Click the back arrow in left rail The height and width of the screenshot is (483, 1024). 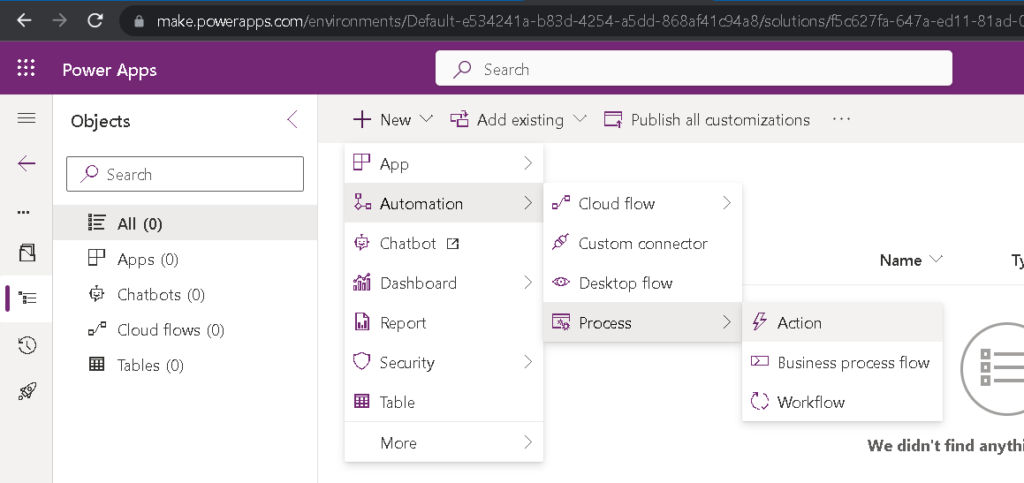(26, 163)
